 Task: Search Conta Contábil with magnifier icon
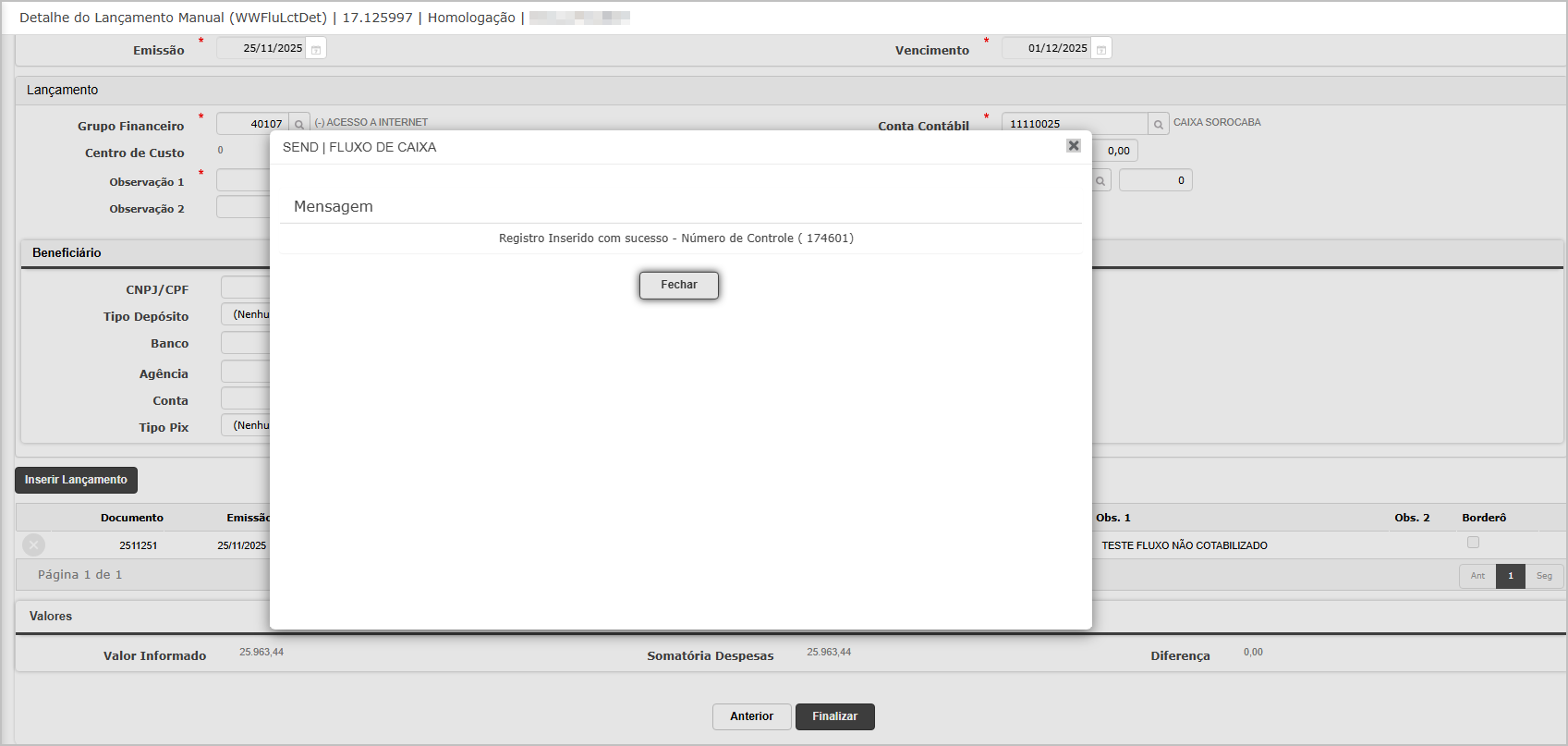pyautogui.click(x=1159, y=124)
